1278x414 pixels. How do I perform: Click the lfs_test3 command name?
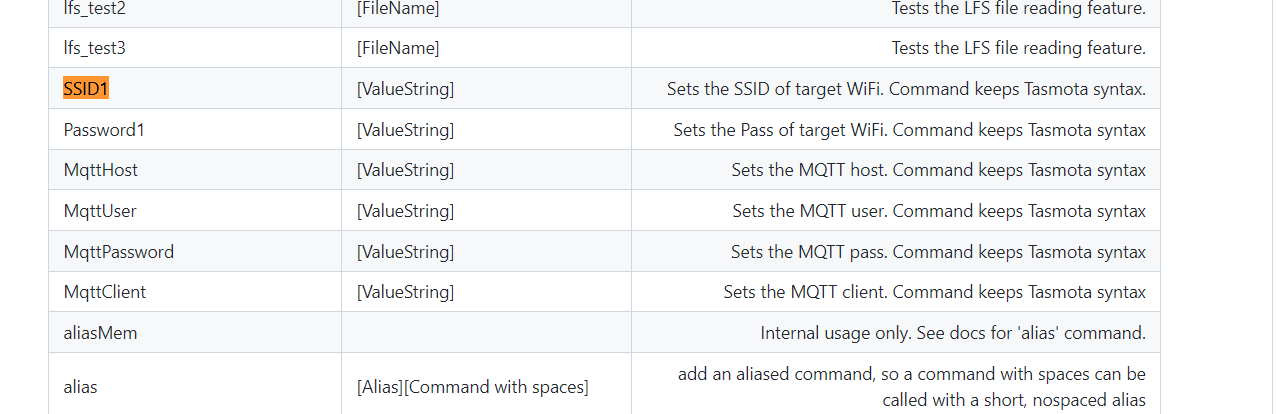tap(95, 48)
